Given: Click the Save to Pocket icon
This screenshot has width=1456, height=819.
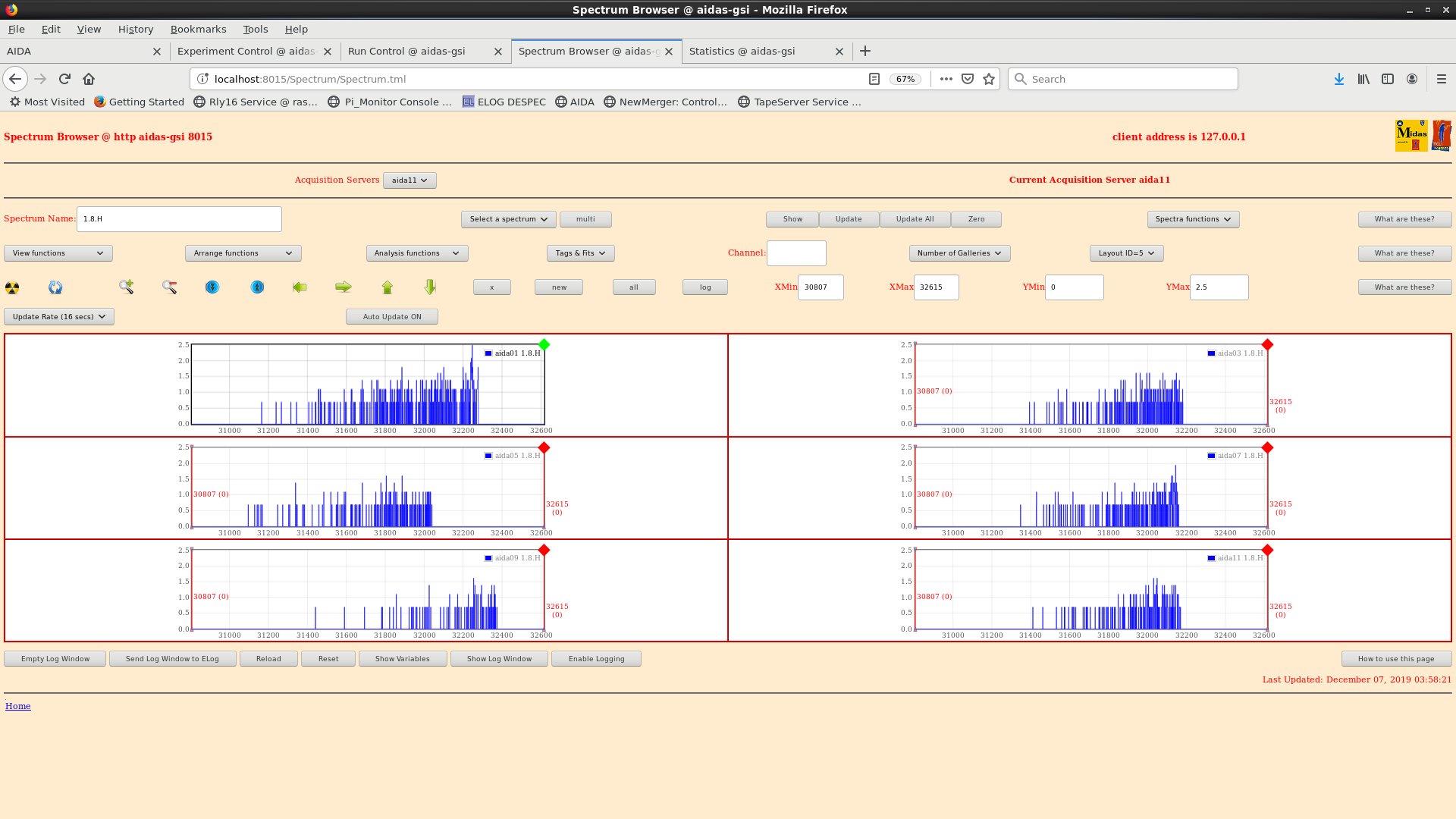Looking at the screenshot, I should tap(968, 79).
